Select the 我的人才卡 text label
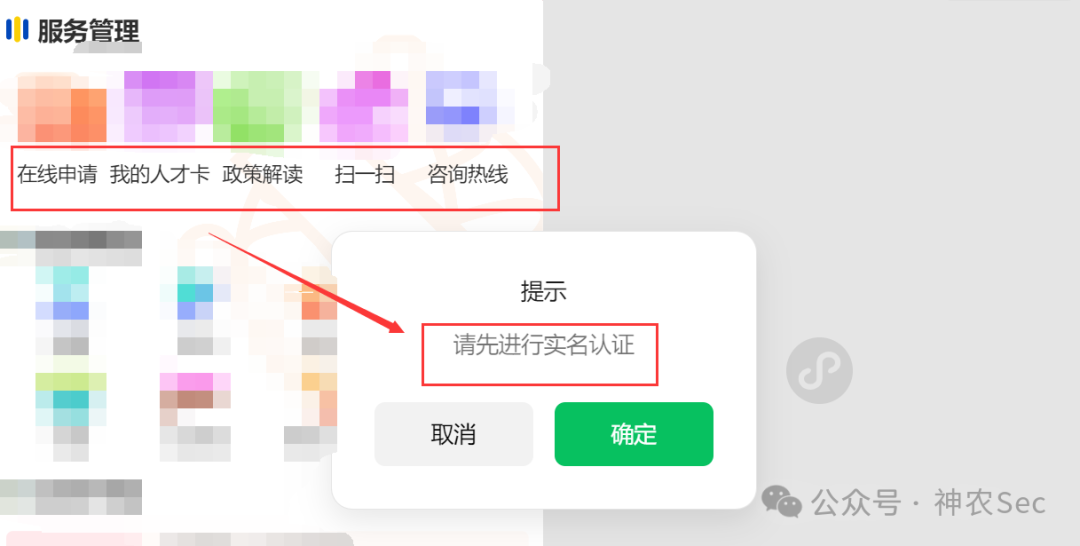This screenshot has height=546, width=1080. click(x=160, y=174)
